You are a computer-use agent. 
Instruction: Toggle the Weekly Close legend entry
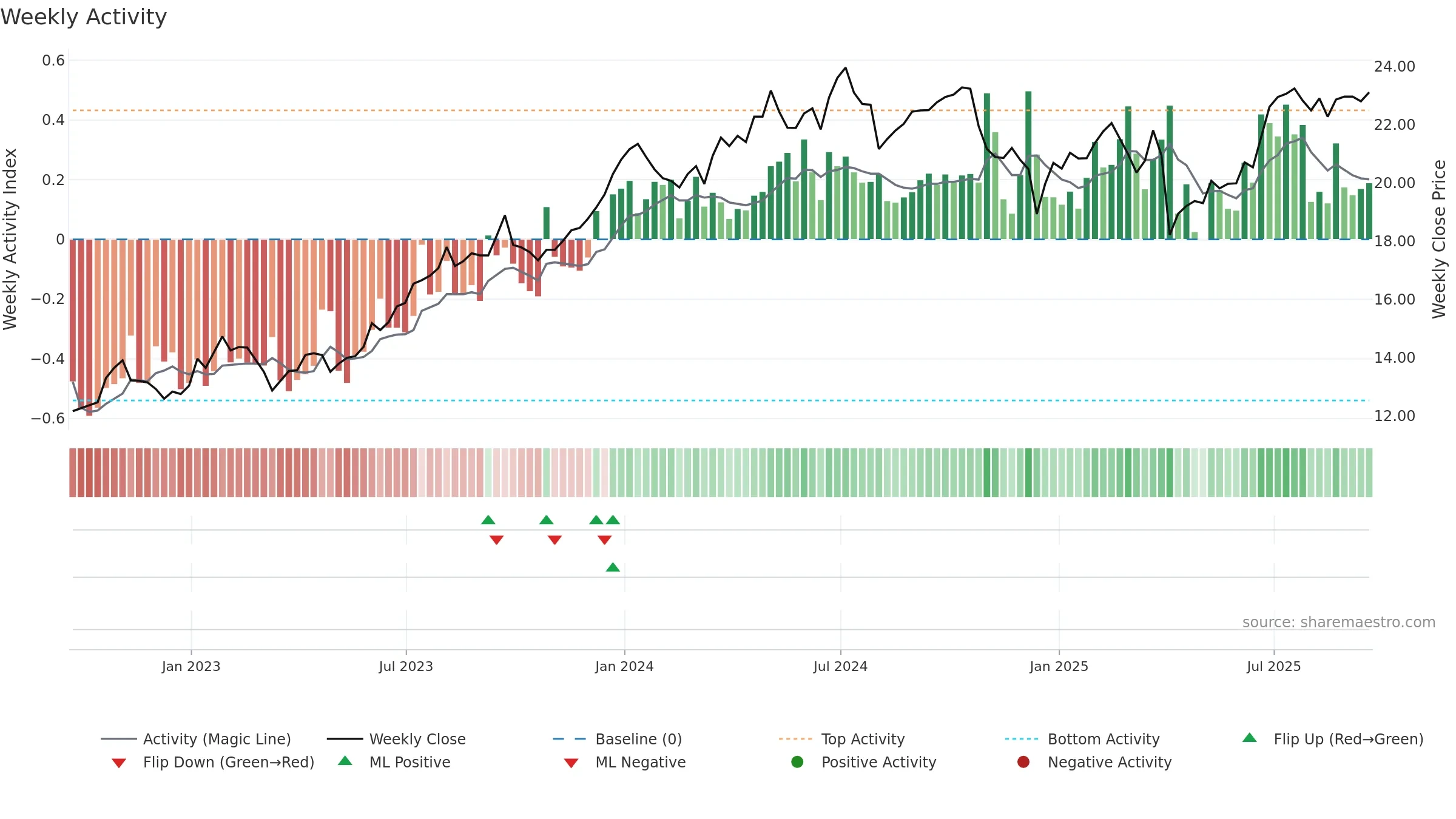click(396, 739)
